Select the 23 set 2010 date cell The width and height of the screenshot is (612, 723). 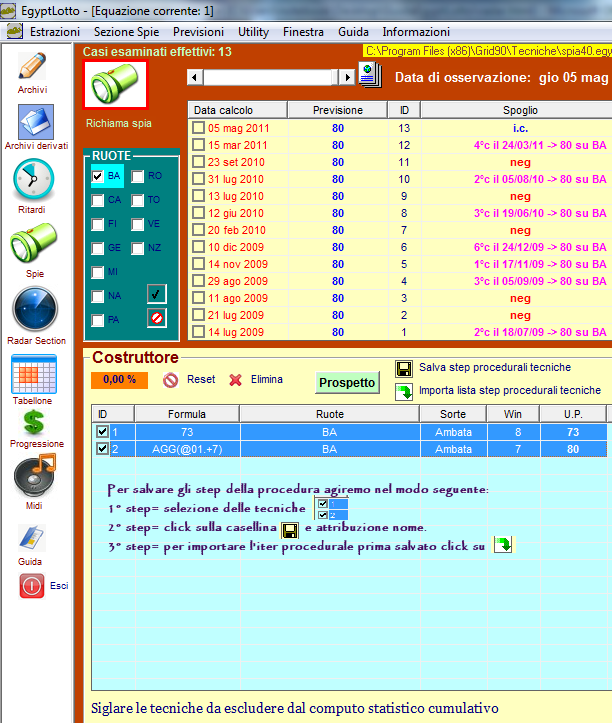point(236,162)
